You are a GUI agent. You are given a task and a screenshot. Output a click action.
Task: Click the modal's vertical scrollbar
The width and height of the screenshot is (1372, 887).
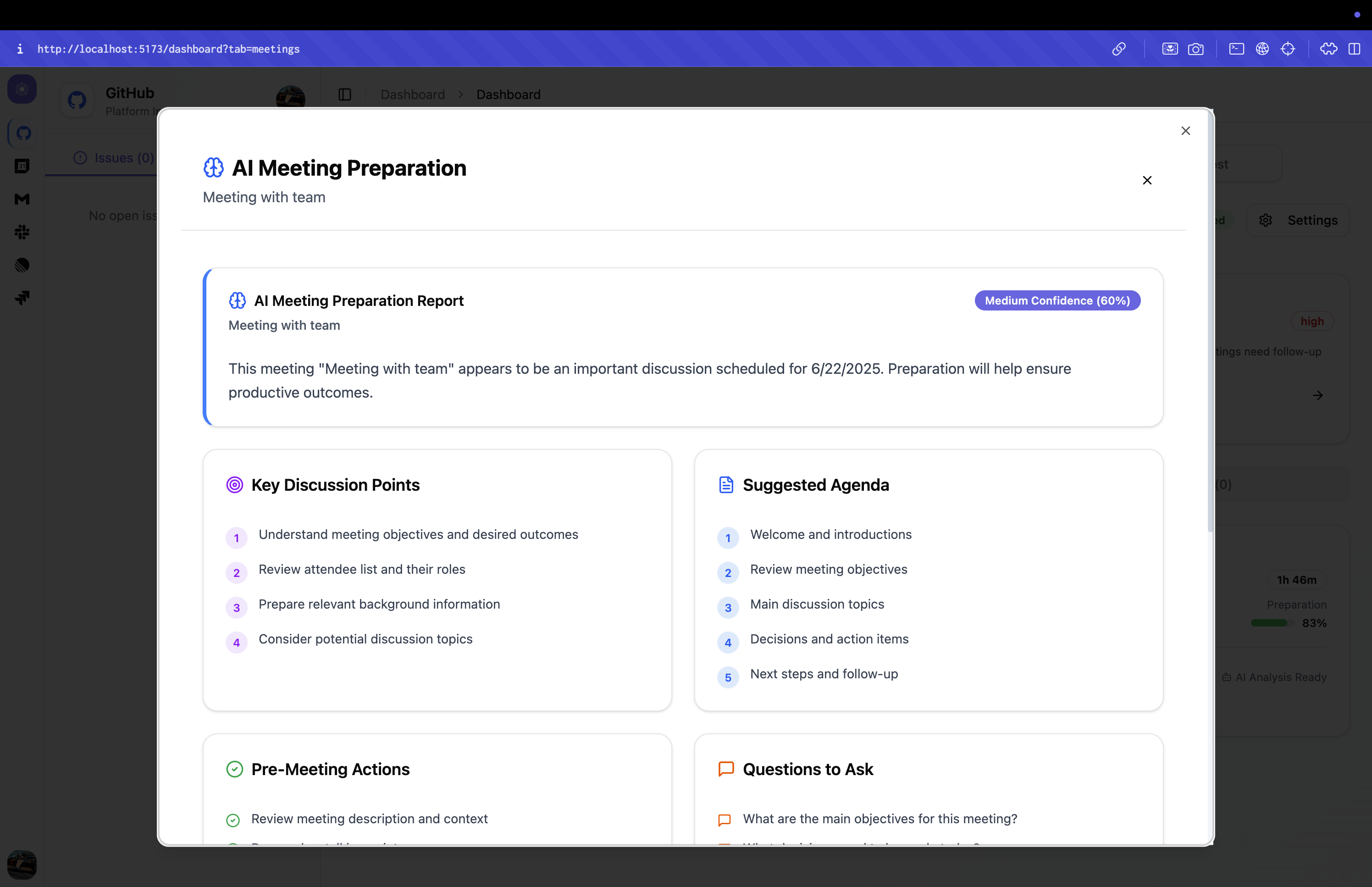pyautogui.click(x=1210, y=322)
